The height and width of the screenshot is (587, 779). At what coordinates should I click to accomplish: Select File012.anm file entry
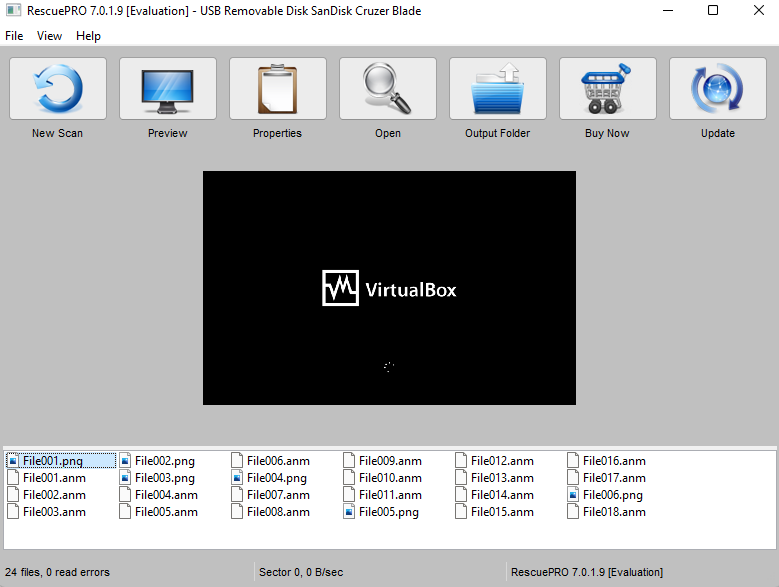pos(502,461)
